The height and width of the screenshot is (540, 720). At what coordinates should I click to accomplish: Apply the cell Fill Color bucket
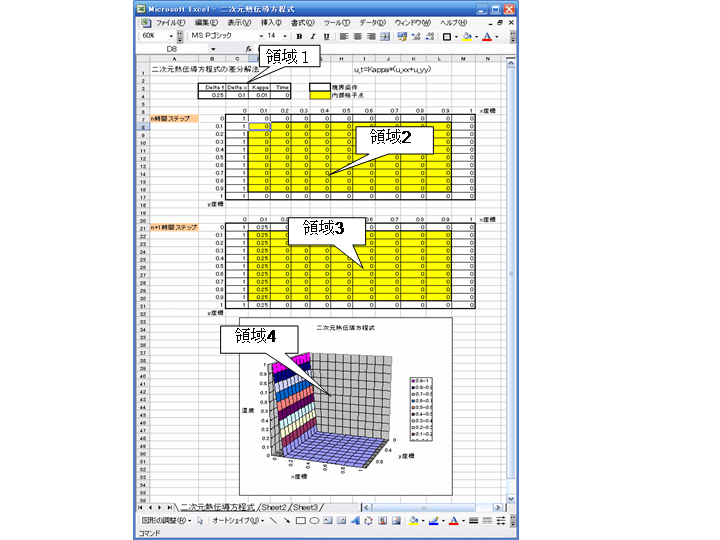[x=467, y=36]
